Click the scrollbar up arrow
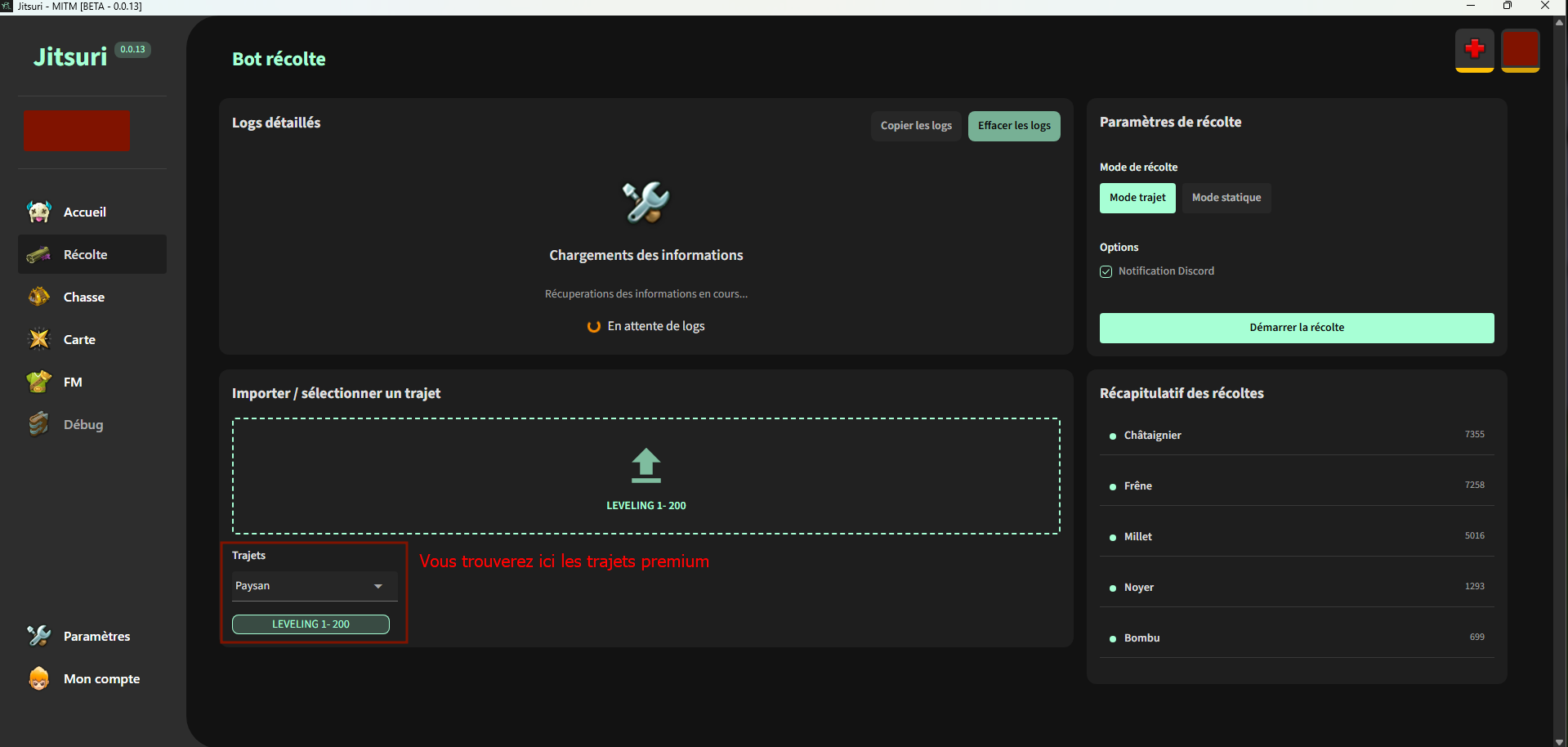This screenshot has height=747, width=1568. coord(1560,22)
